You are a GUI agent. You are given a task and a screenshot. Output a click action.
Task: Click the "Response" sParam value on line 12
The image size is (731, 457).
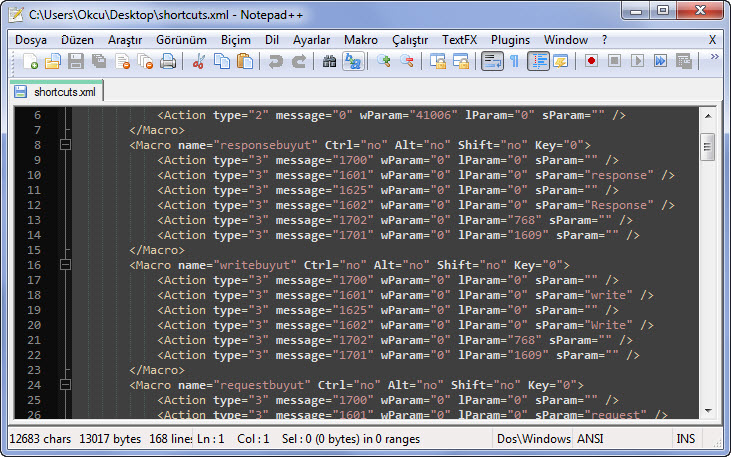(619, 205)
